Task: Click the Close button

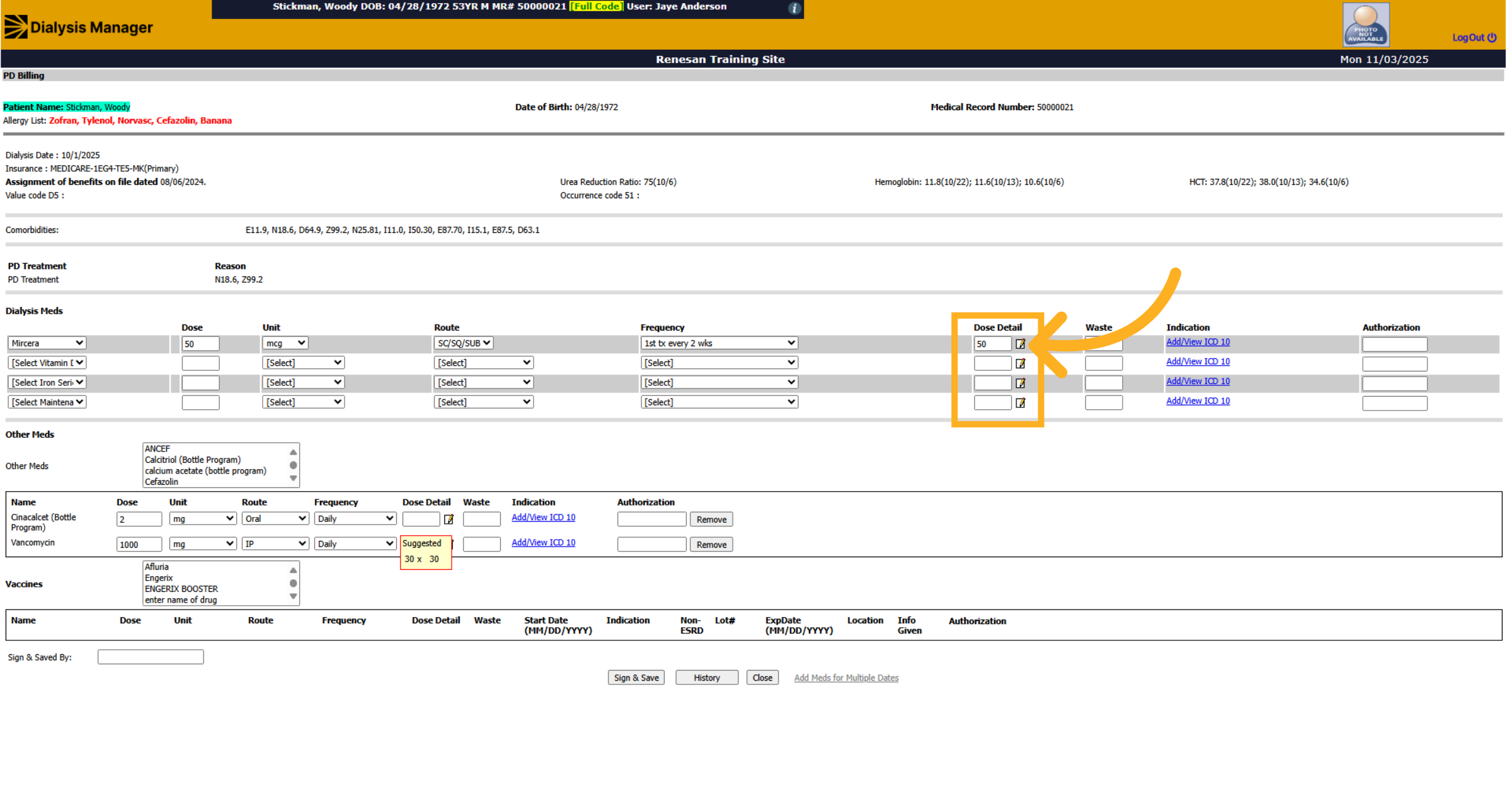Action: pos(762,678)
